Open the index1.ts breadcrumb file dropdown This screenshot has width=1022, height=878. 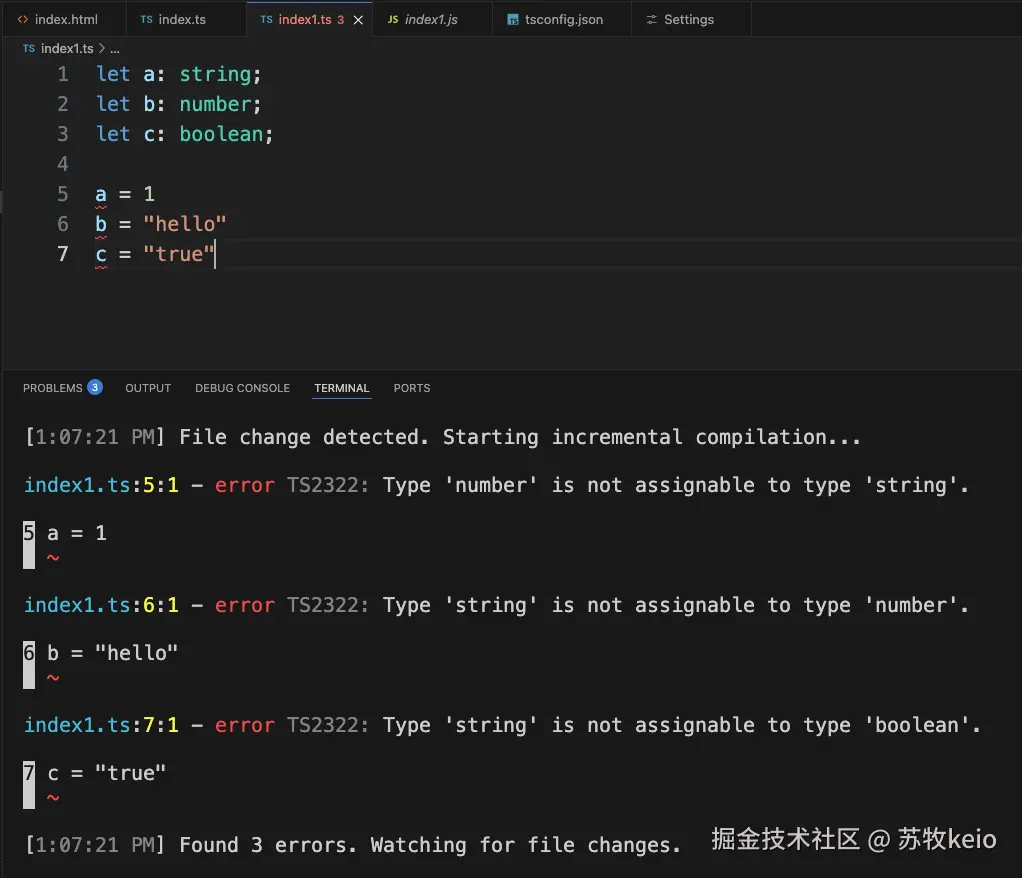[x=67, y=48]
